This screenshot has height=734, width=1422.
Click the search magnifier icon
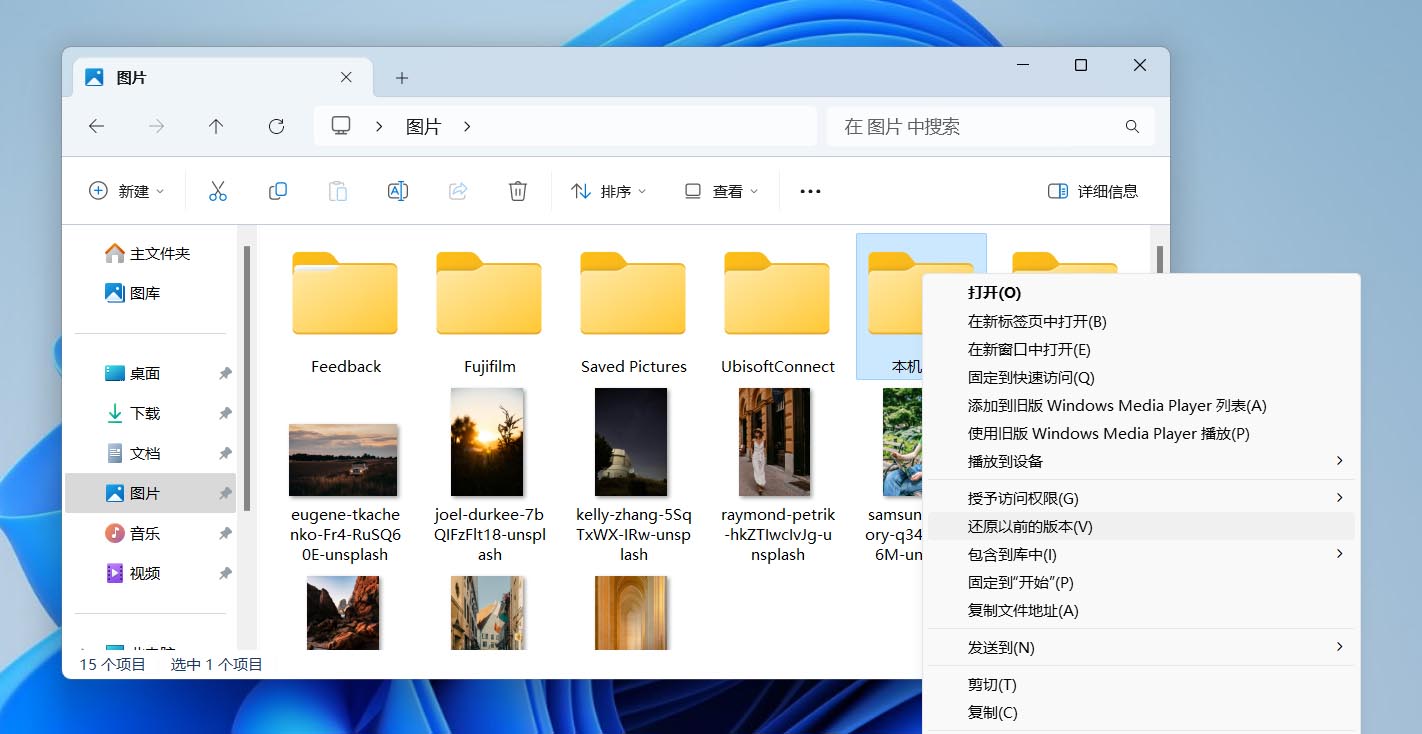coord(1132,127)
